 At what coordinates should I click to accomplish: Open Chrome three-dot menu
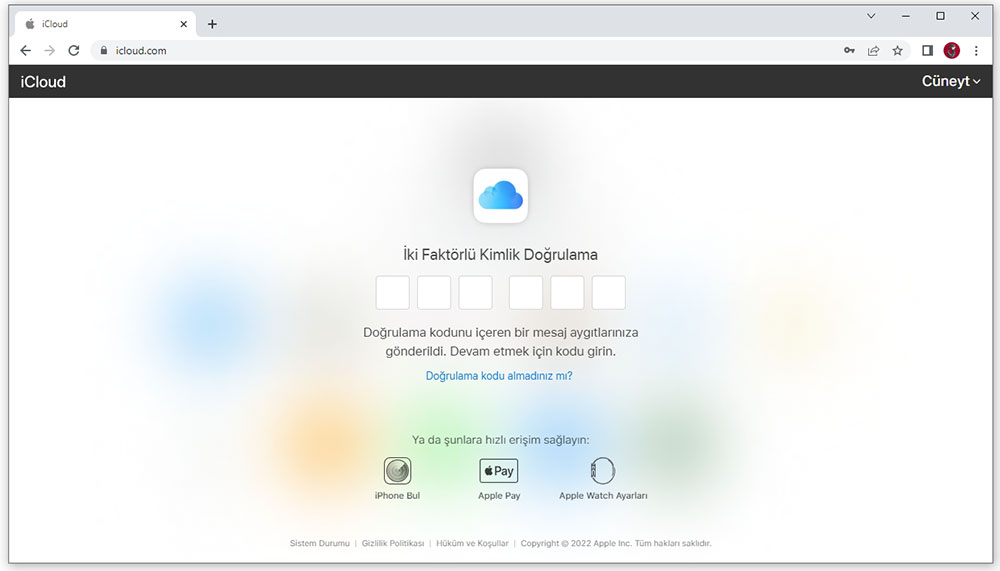[x=976, y=50]
